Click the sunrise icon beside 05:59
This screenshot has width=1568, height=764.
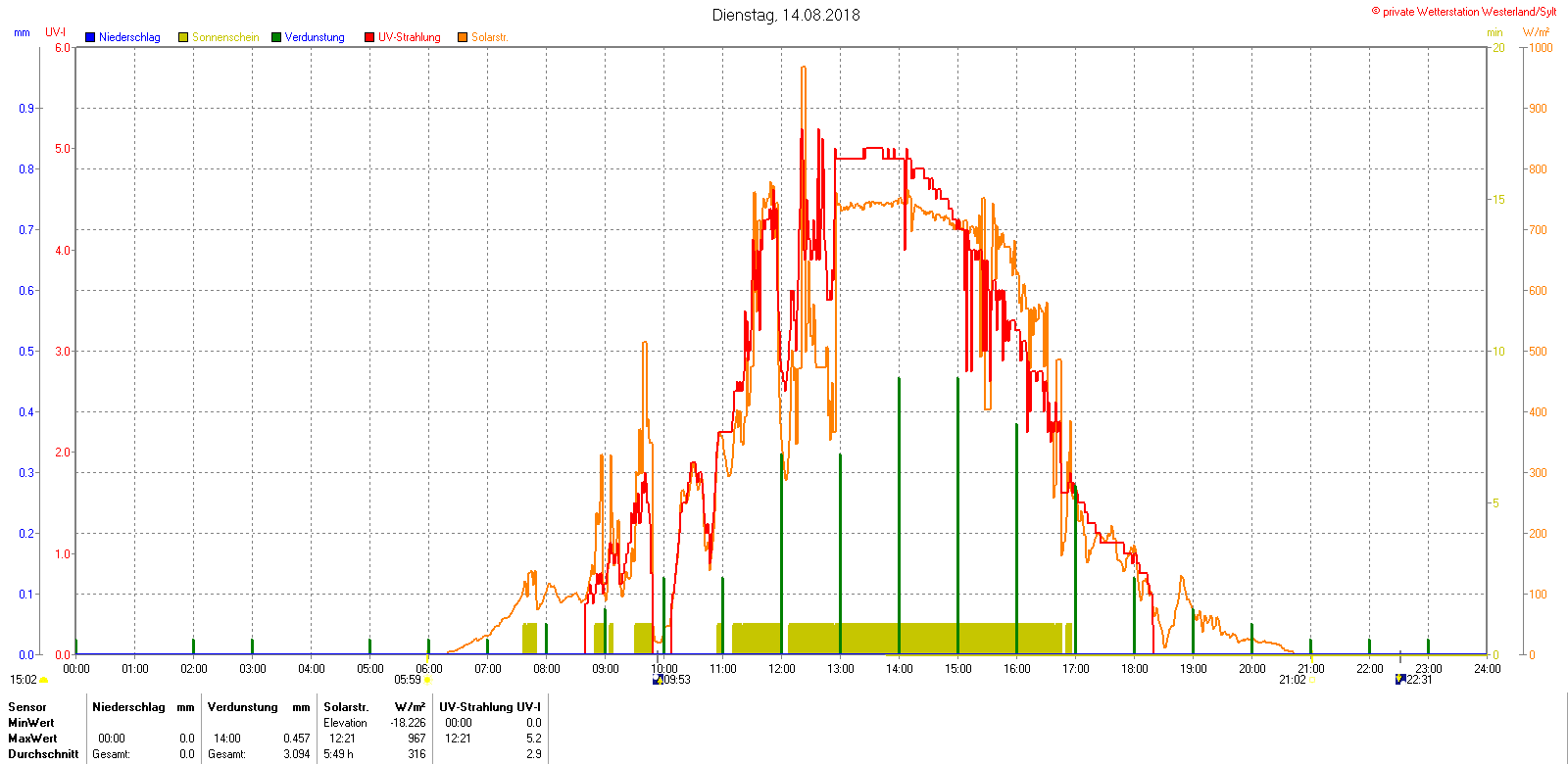click(427, 680)
